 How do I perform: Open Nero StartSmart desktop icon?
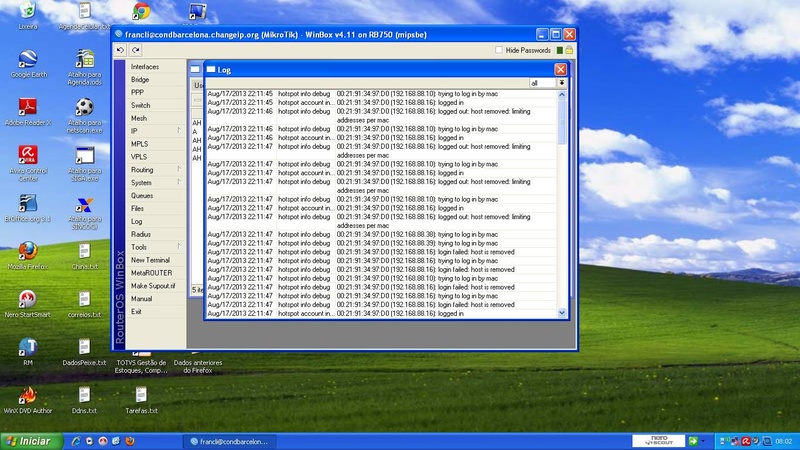pyautogui.click(x=28, y=304)
